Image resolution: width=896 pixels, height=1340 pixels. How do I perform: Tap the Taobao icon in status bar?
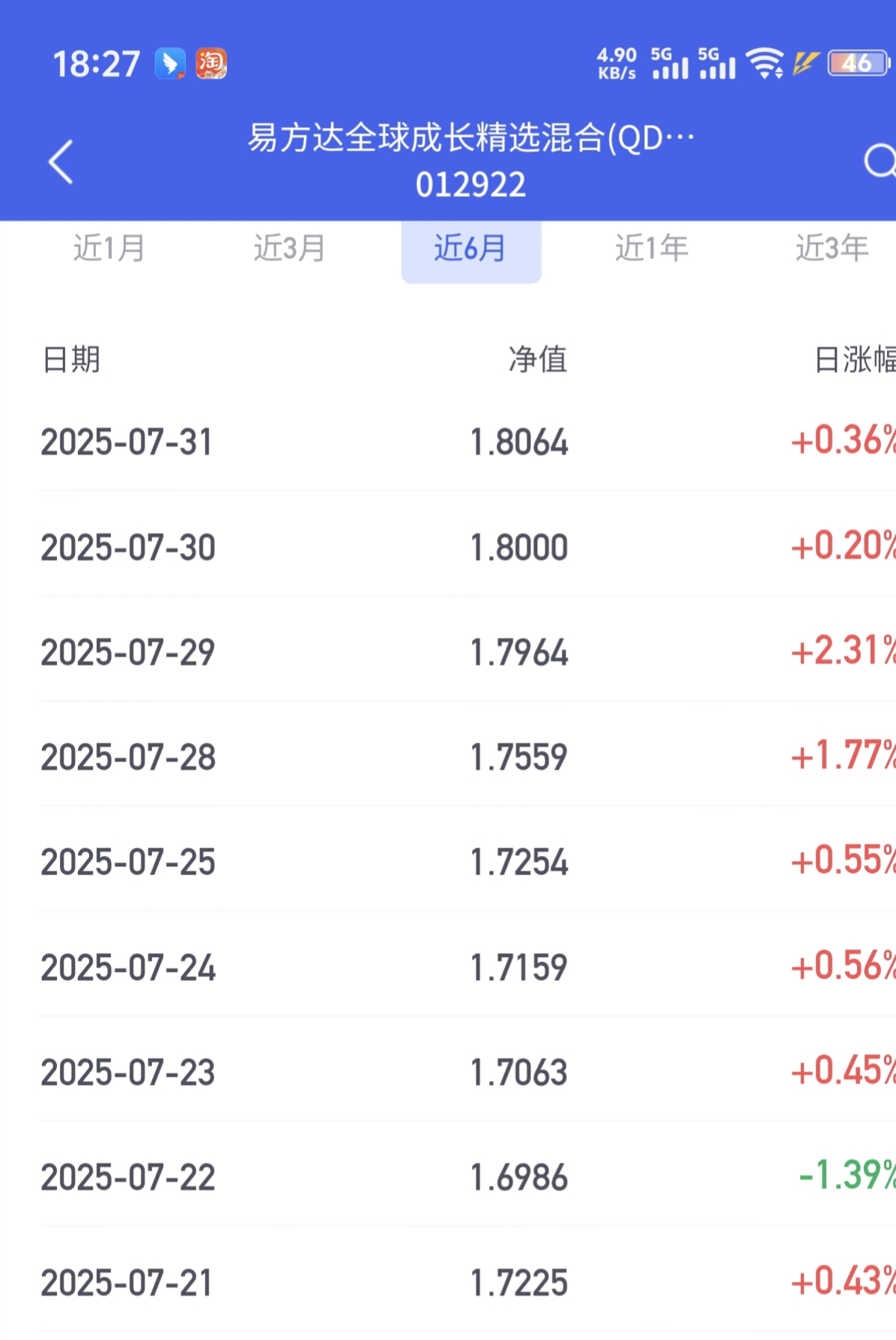click(211, 64)
